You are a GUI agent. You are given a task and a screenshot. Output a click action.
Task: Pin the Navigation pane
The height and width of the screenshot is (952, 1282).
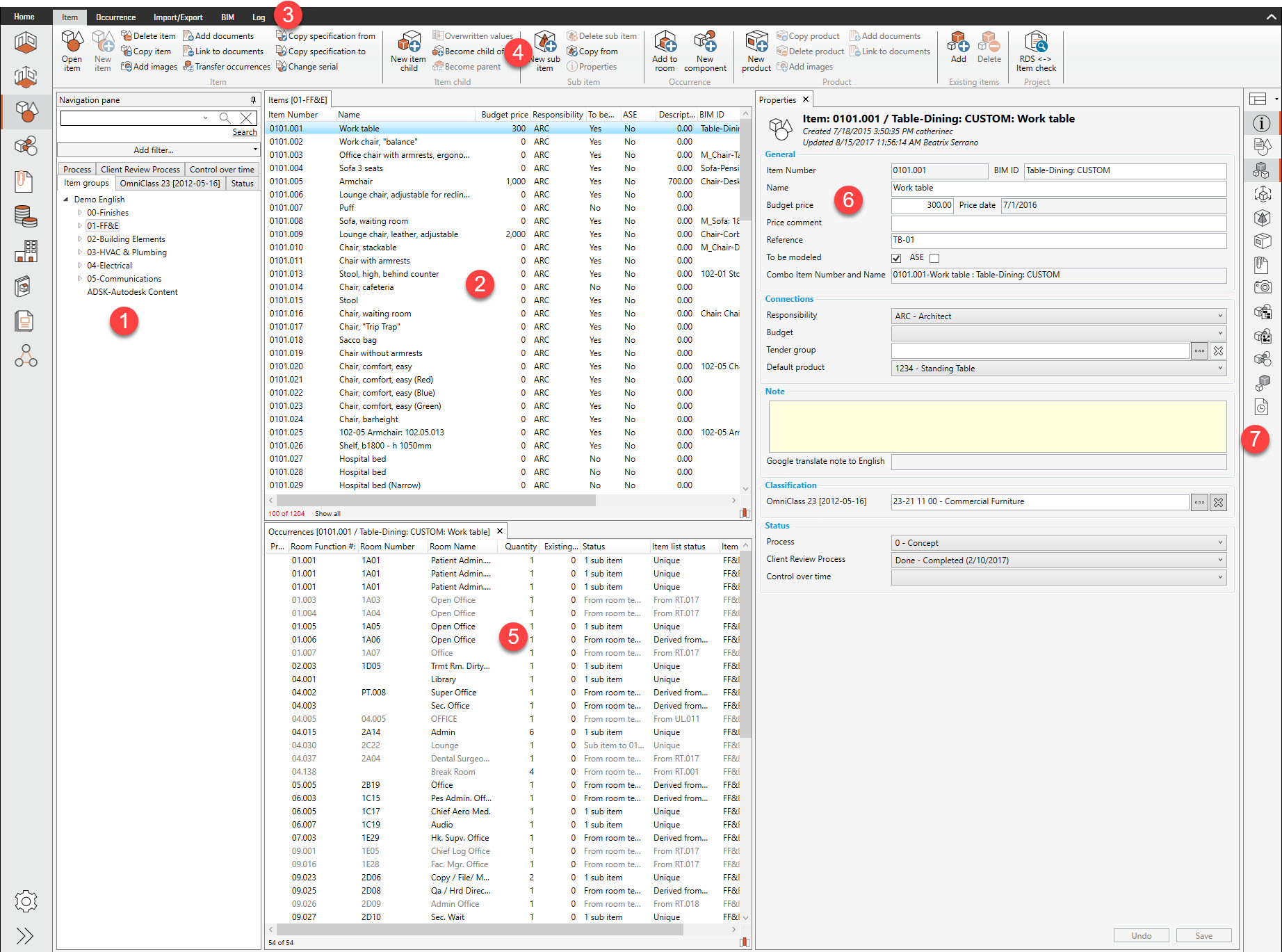coord(253,100)
